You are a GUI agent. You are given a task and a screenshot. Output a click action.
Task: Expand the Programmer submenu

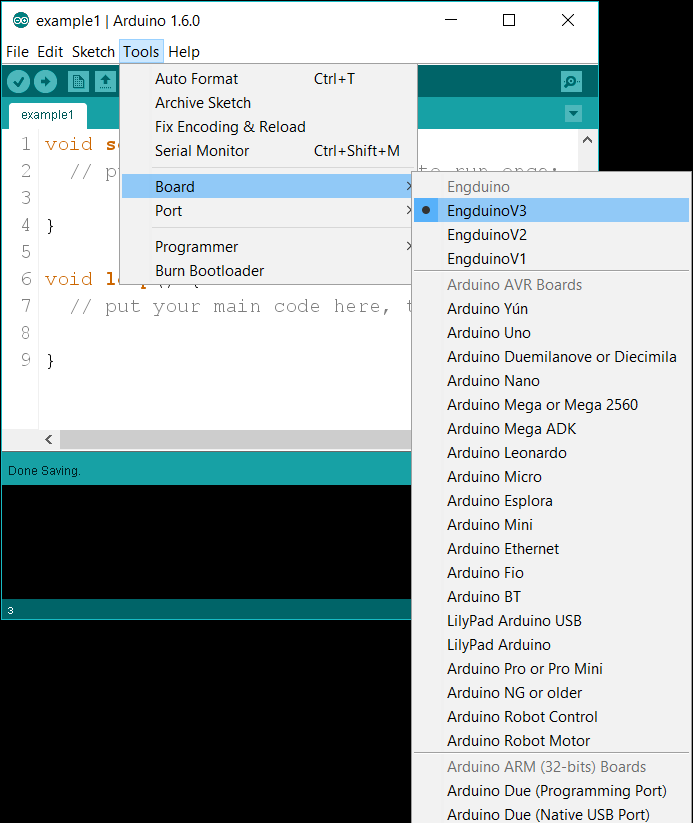267,247
